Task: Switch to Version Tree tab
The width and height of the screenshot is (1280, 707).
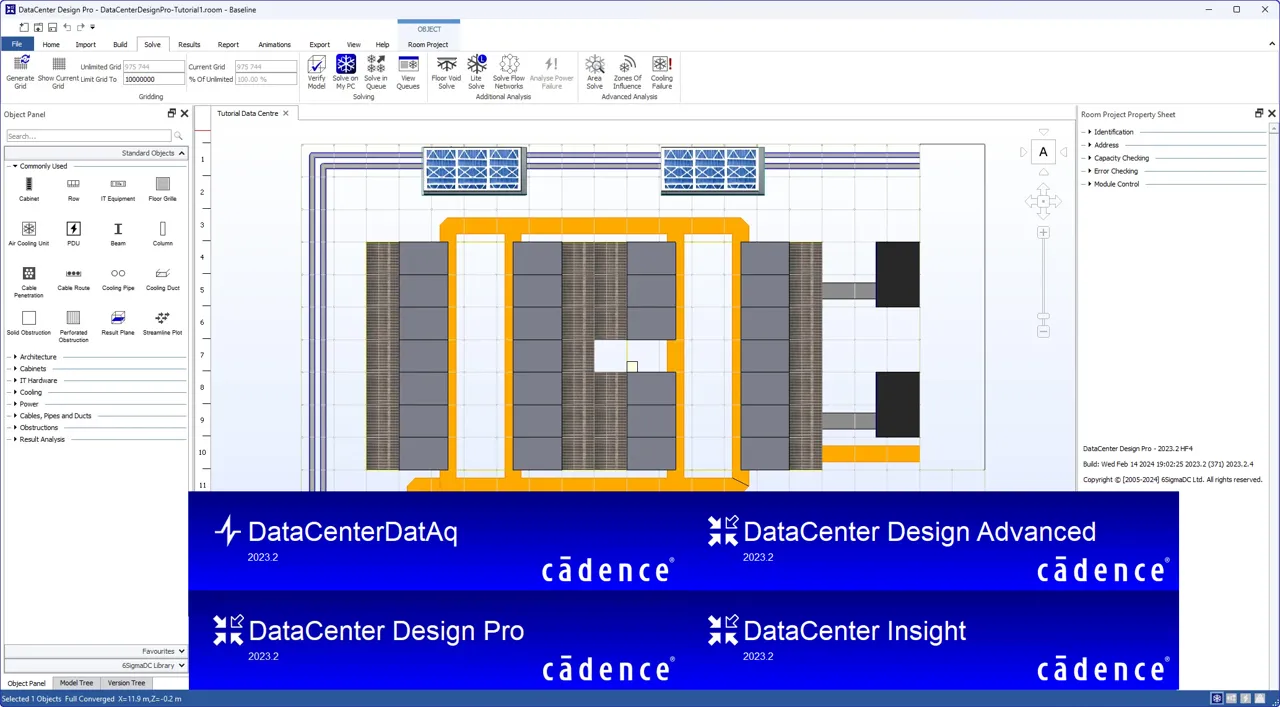Action: (x=126, y=683)
